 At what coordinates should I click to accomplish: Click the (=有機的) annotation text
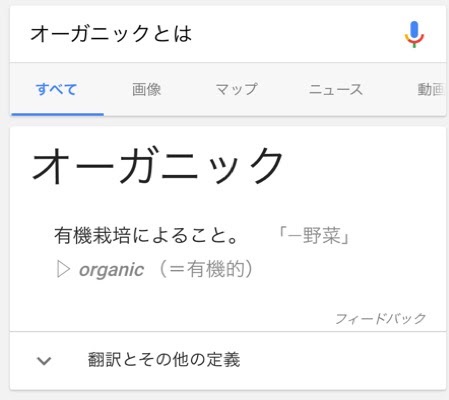point(205,269)
